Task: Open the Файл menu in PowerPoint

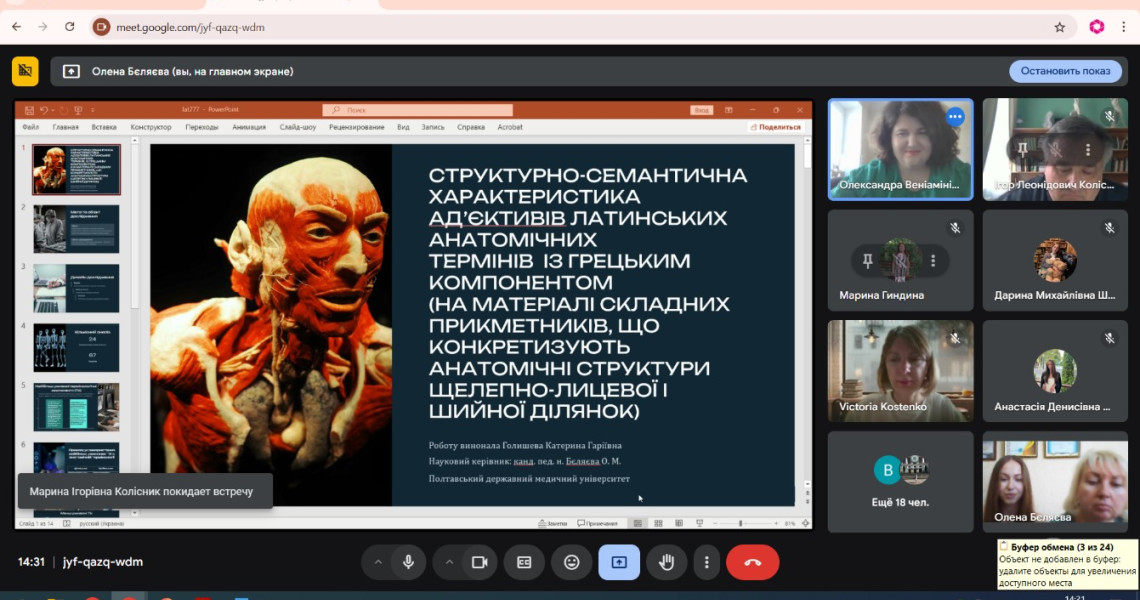Action: pos(31,127)
